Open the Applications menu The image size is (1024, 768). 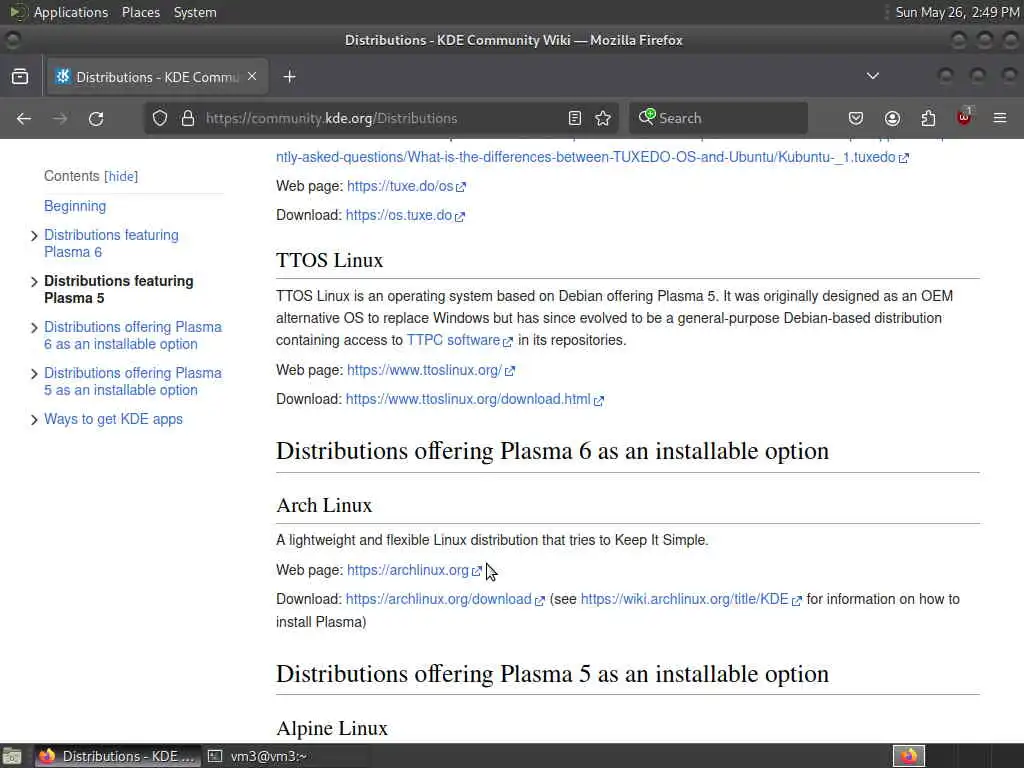pos(71,12)
